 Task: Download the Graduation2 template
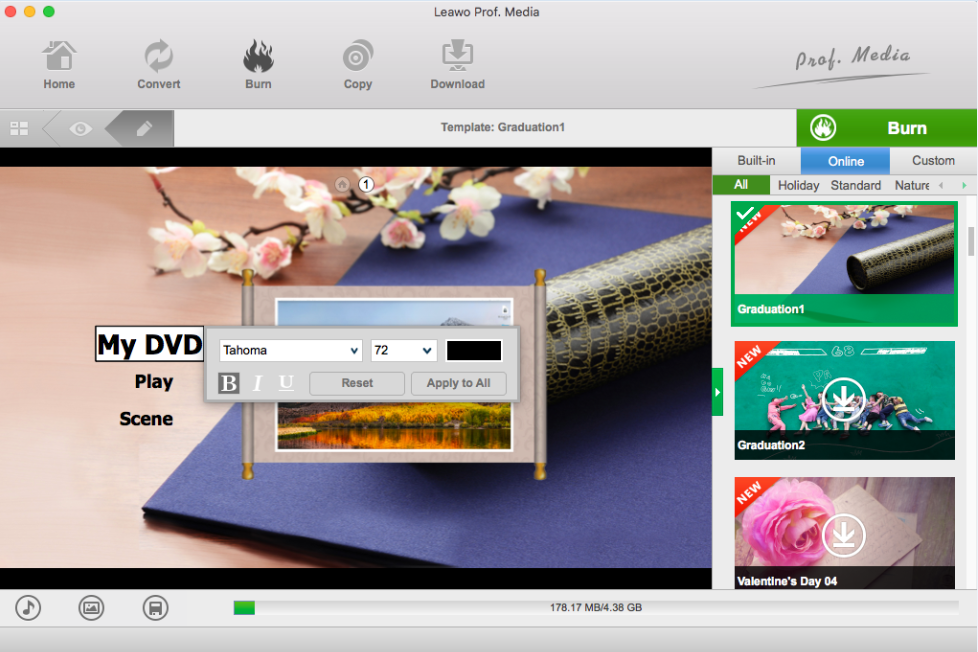tap(843, 398)
